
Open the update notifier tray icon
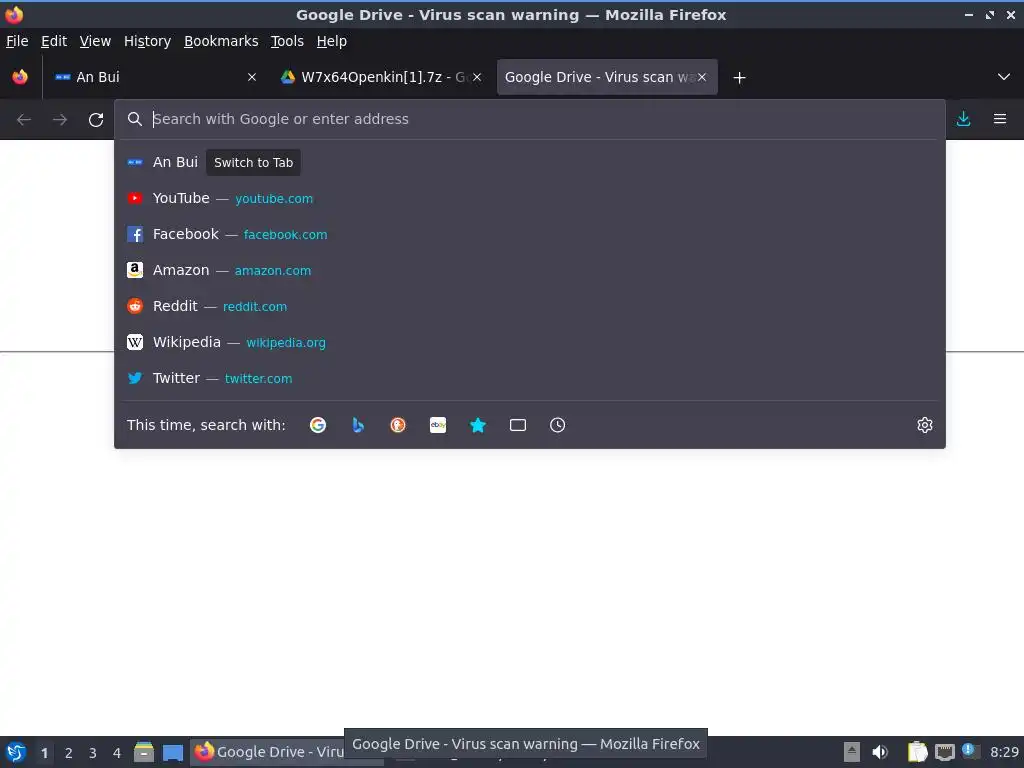(x=970, y=752)
